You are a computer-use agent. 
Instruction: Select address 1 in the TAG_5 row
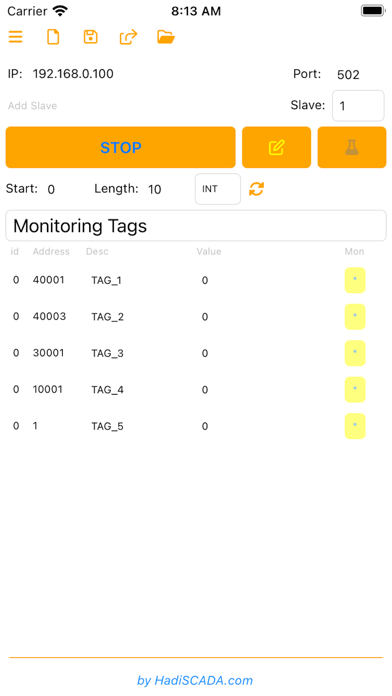coord(35,426)
